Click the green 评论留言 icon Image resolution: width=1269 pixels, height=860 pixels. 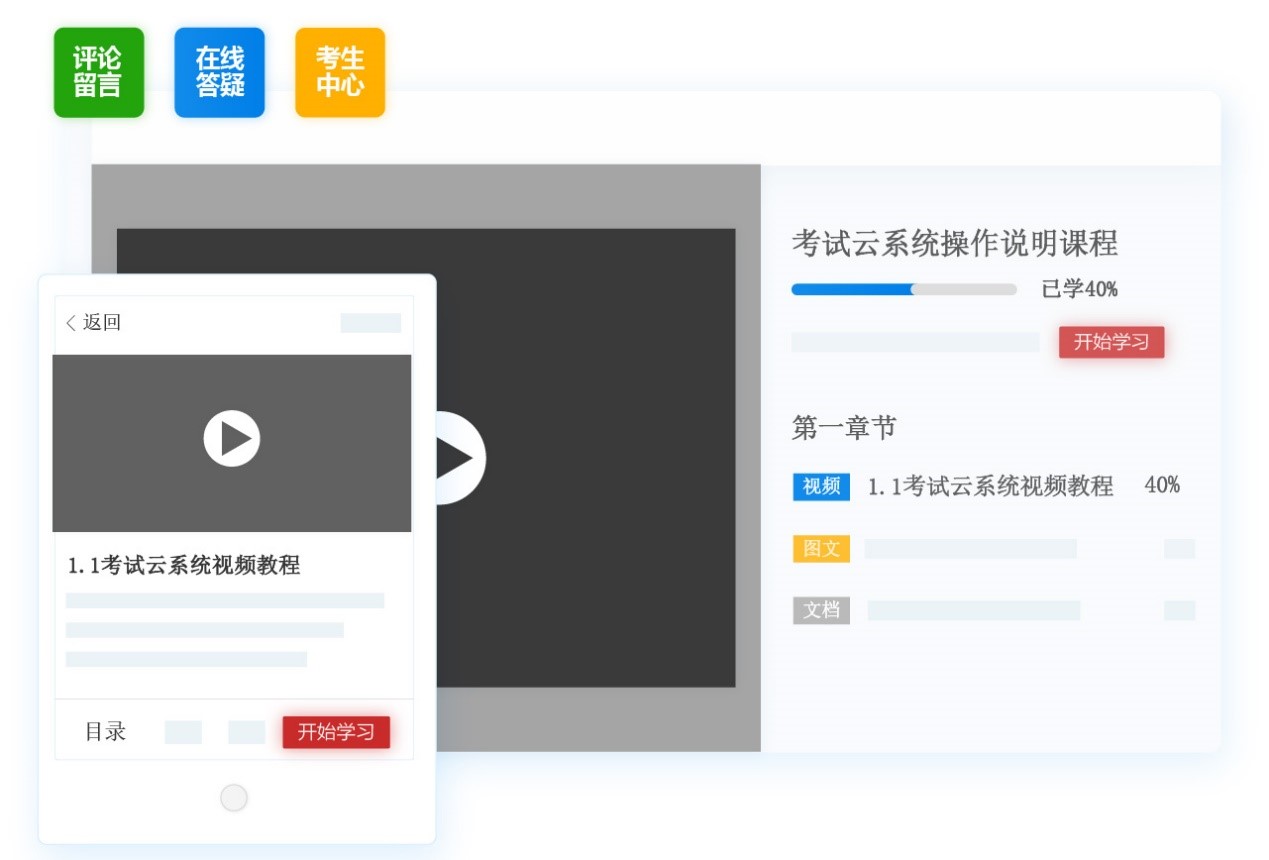tap(98, 73)
